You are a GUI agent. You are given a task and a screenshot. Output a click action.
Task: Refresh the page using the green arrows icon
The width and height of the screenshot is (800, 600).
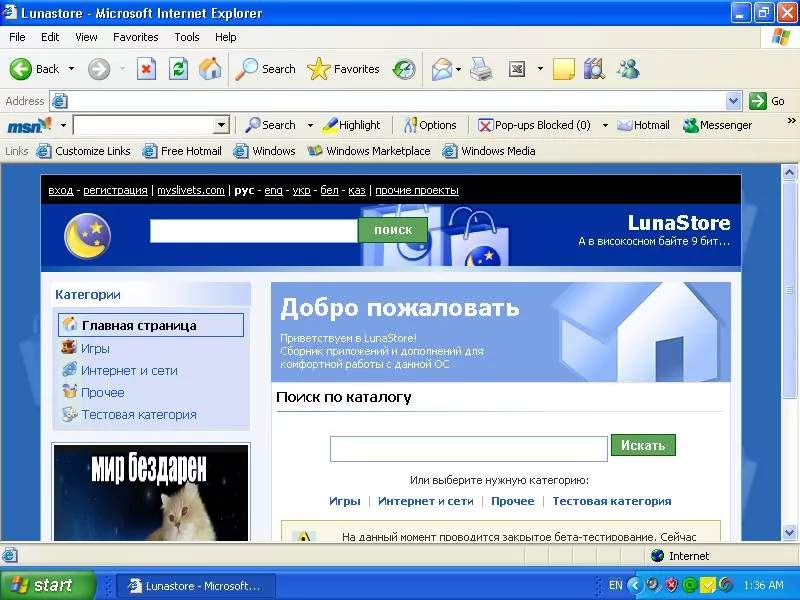coord(179,69)
